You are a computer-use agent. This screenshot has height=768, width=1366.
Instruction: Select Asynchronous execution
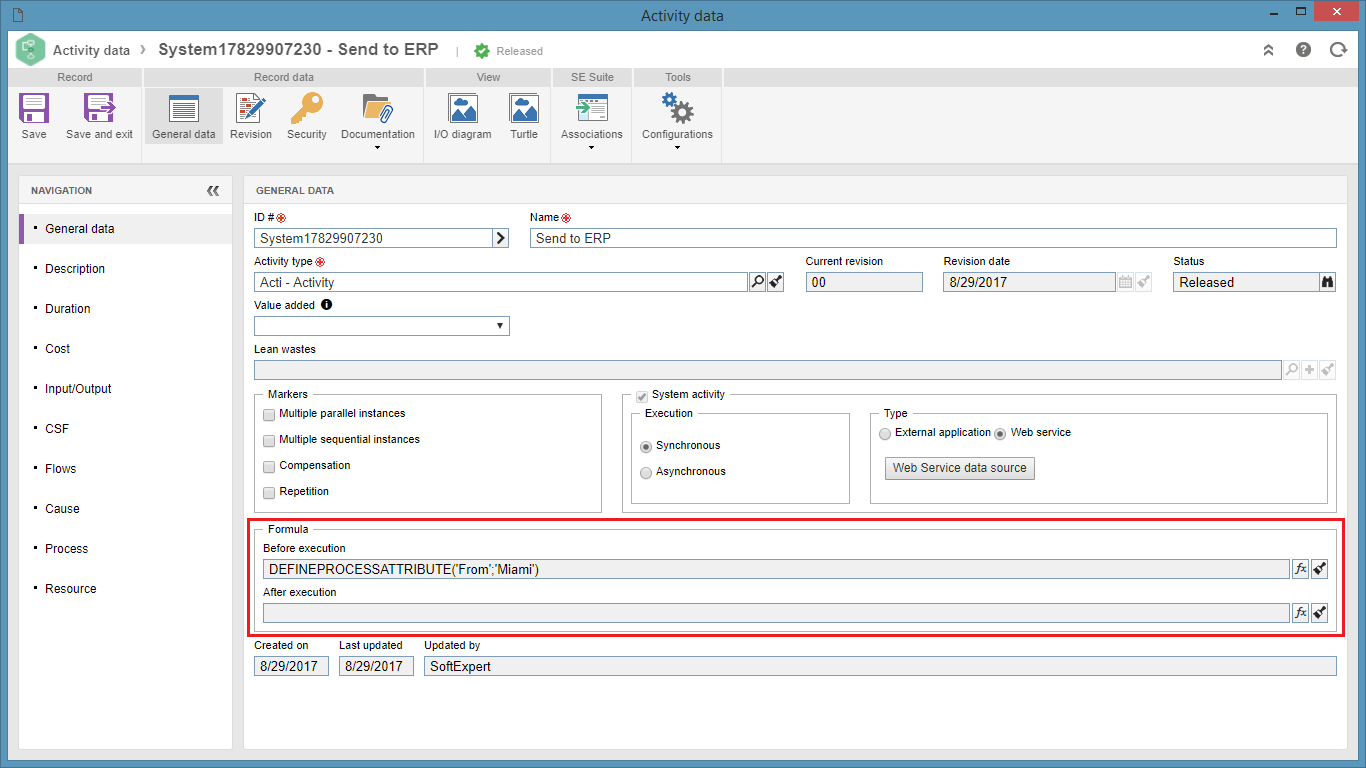646,472
